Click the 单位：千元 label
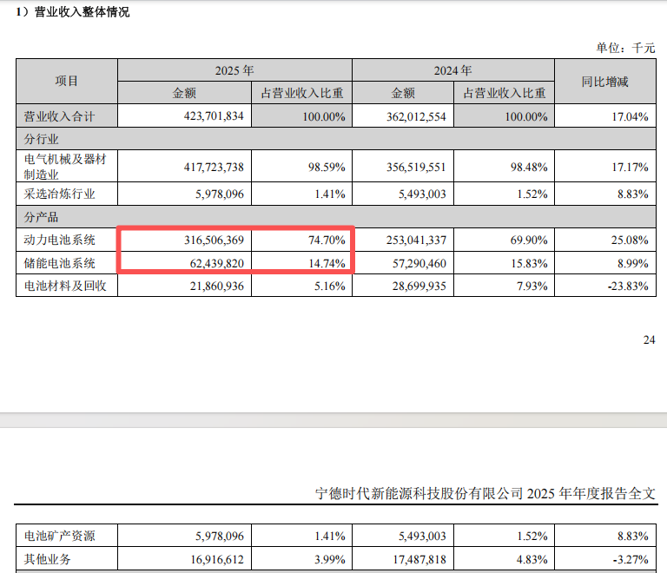The image size is (667, 573). (x=624, y=47)
